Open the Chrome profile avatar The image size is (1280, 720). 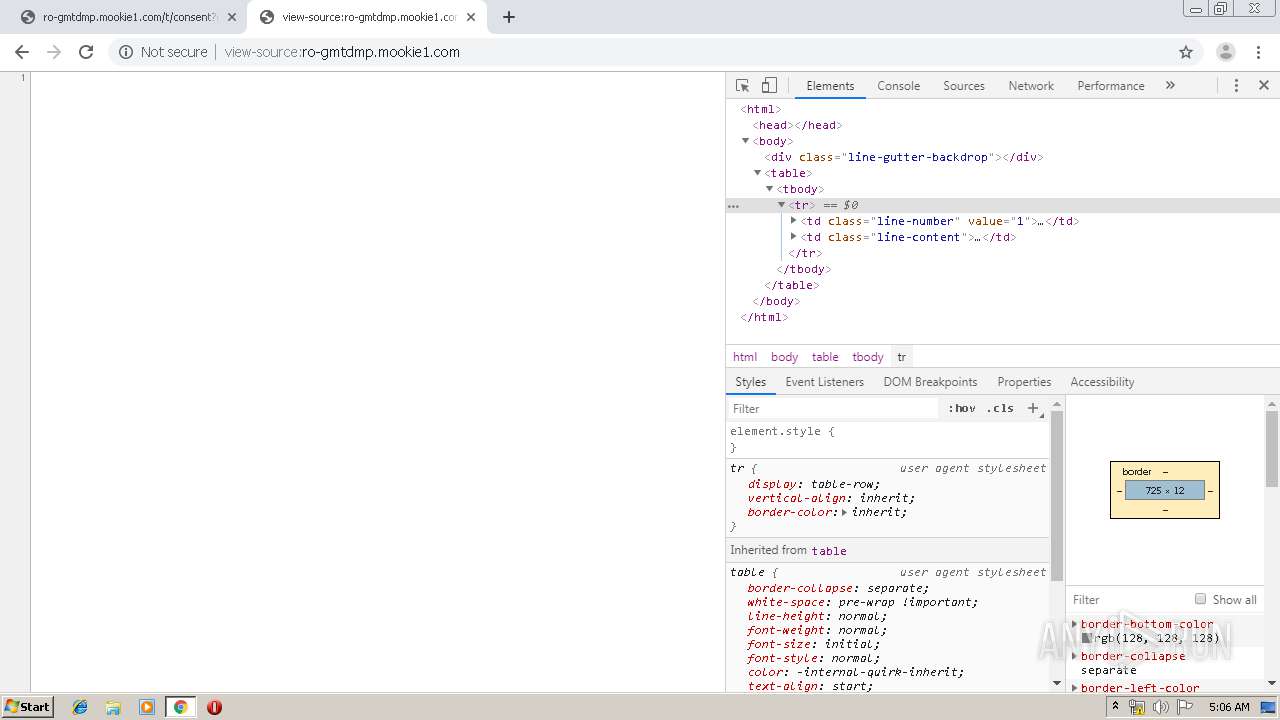[x=1225, y=52]
